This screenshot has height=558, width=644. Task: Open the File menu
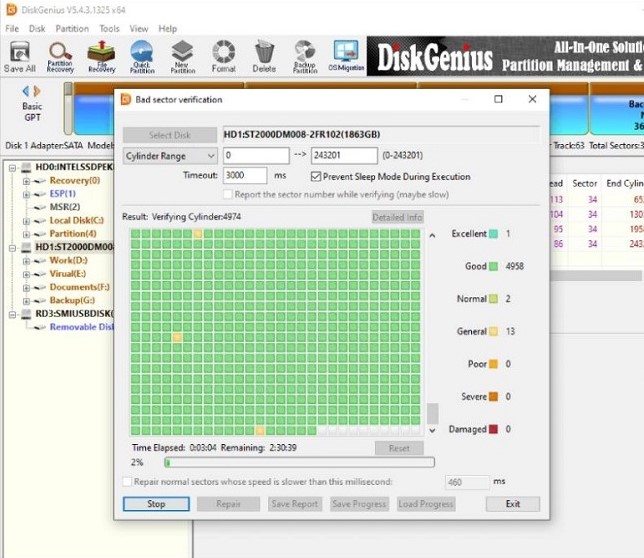[x=12, y=29]
